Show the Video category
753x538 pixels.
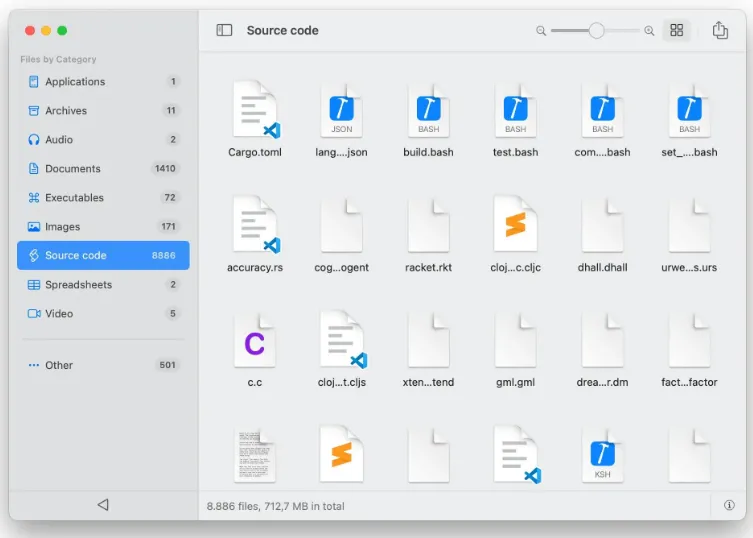coord(103,314)
